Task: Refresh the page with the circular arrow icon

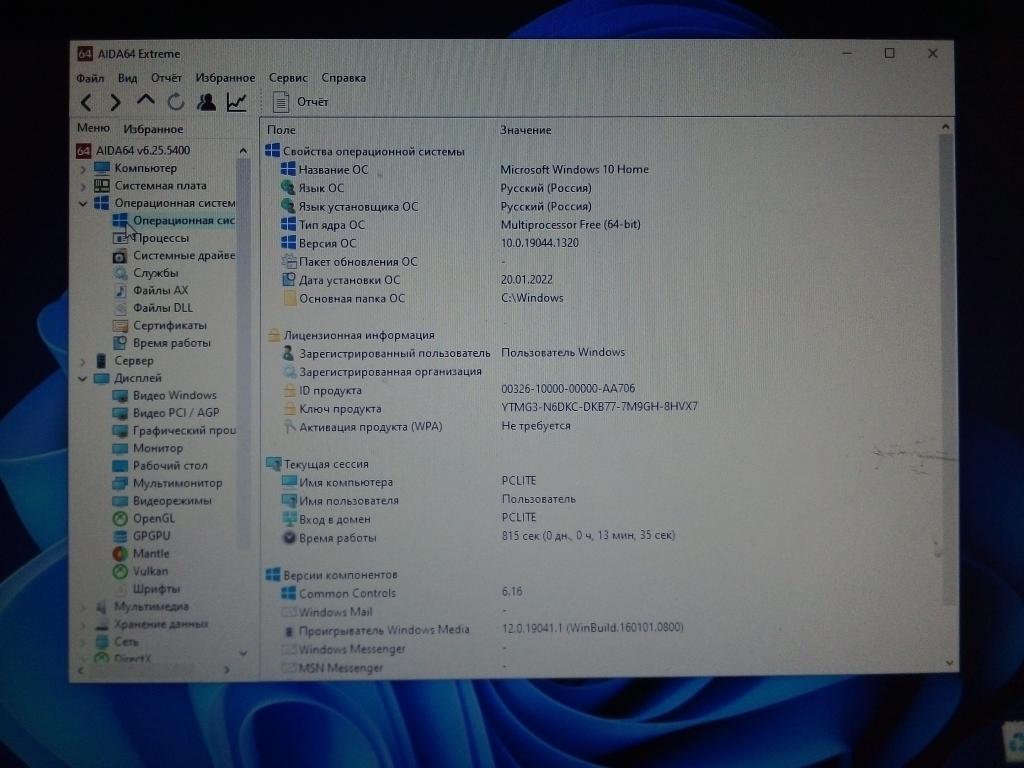Action: [x=175, y=102]
